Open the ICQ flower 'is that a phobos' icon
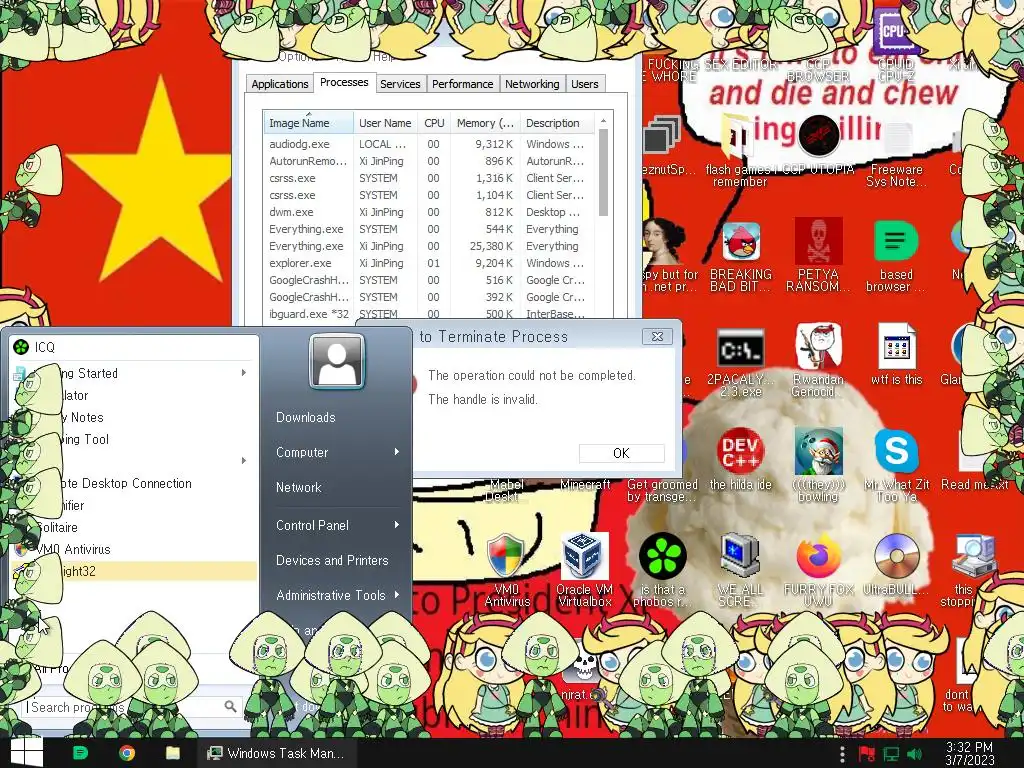 coord(662,556)
